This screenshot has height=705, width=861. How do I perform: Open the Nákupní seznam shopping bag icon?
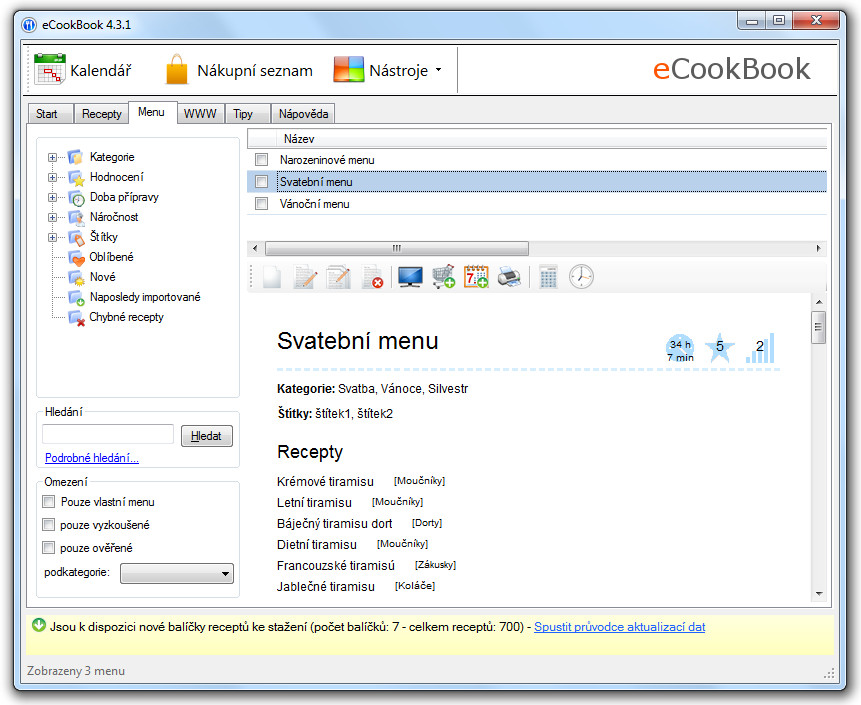click(177, 69)
